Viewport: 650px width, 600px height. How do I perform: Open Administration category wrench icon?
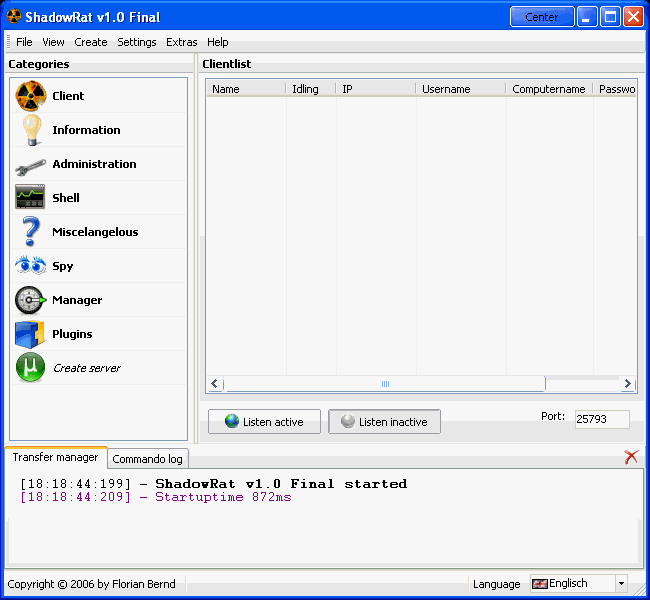coord(30,164)
